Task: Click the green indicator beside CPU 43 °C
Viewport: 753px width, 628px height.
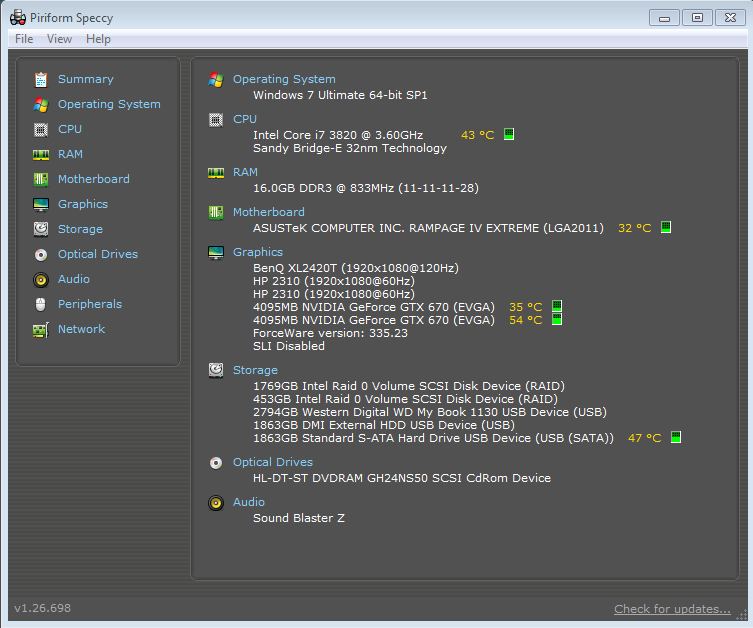Action: [x=509, y=134]
